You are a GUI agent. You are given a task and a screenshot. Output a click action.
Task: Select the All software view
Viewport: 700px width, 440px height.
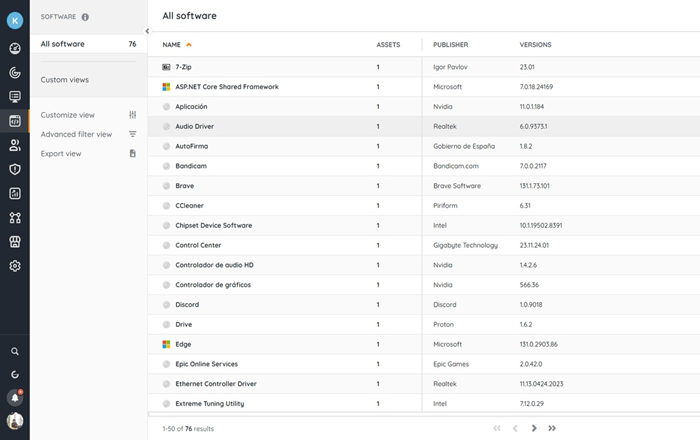pos(88,44)
